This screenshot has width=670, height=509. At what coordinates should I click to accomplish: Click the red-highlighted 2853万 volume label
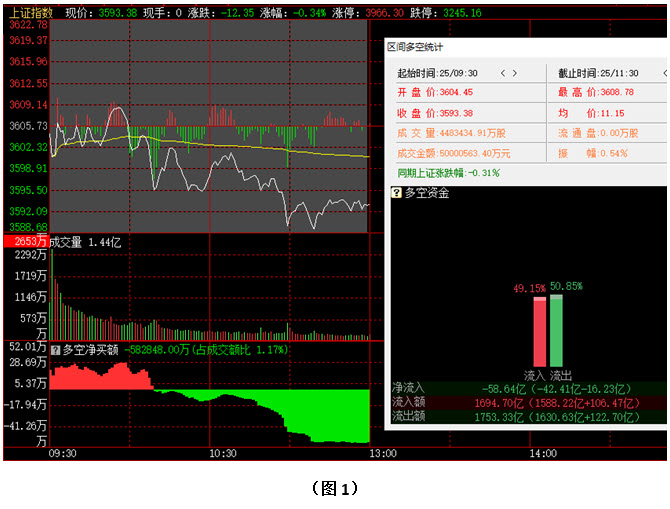pos(26,241)
